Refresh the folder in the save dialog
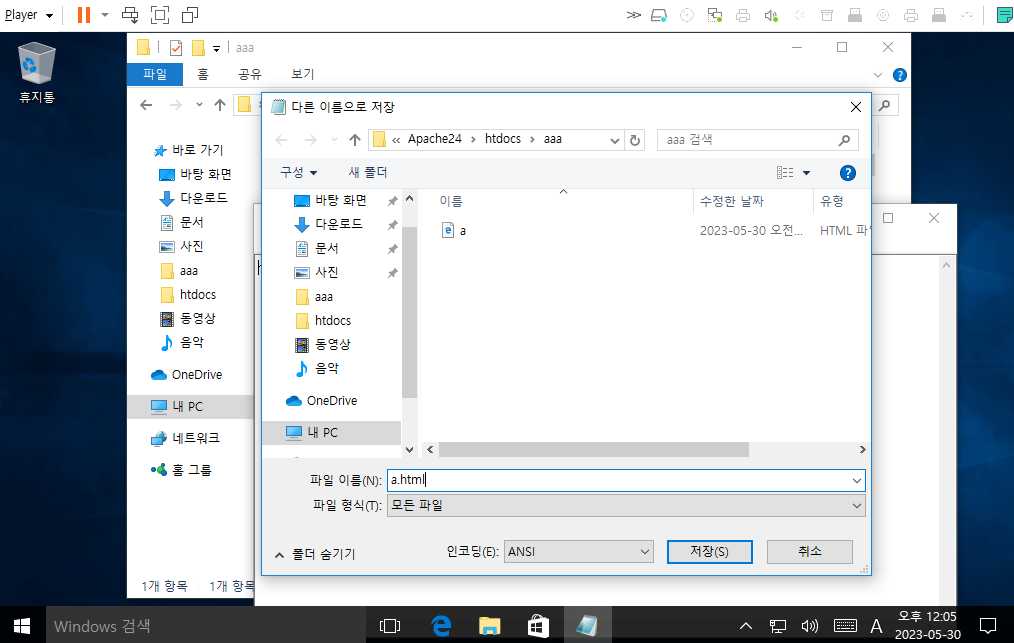The image size is (1014, 643). [x=635, y=140]
